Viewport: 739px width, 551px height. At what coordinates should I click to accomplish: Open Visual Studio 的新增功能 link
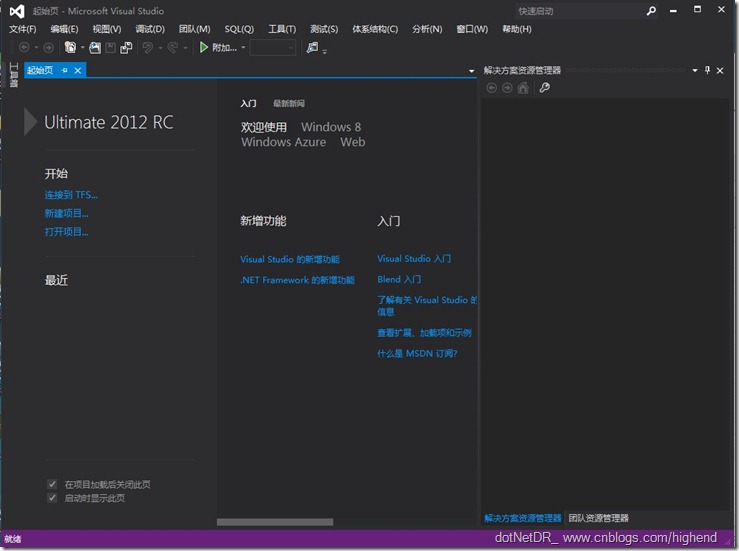point(290,259)
